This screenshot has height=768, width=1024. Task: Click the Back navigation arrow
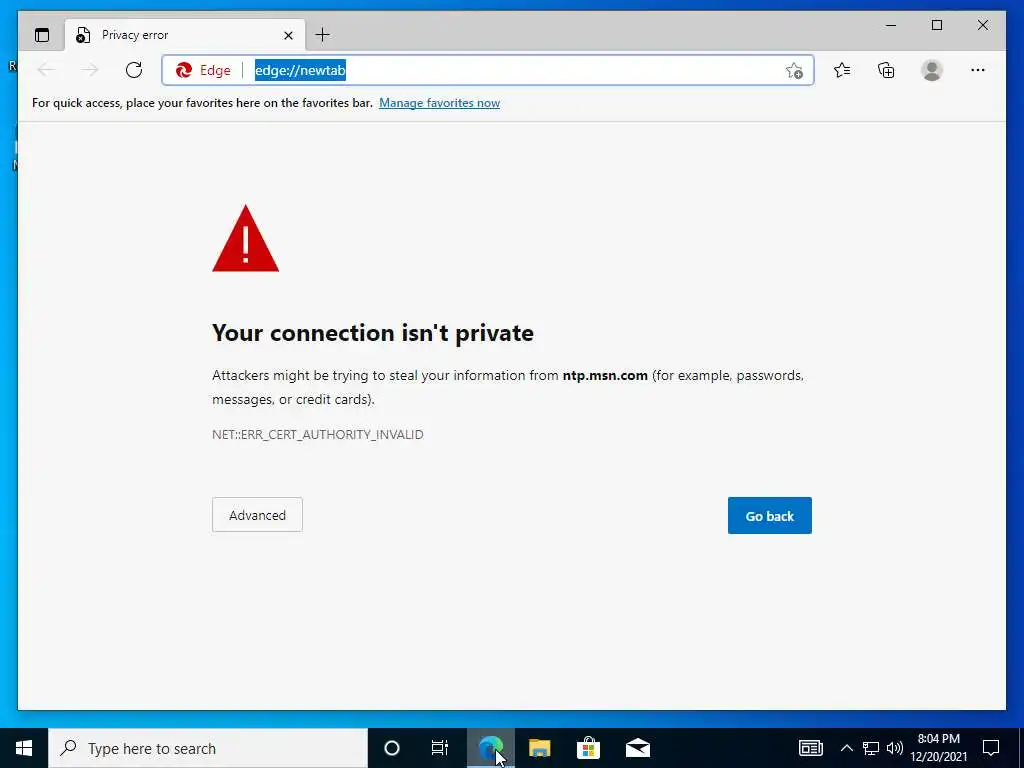pyautogui.click(x=46, y=70)
